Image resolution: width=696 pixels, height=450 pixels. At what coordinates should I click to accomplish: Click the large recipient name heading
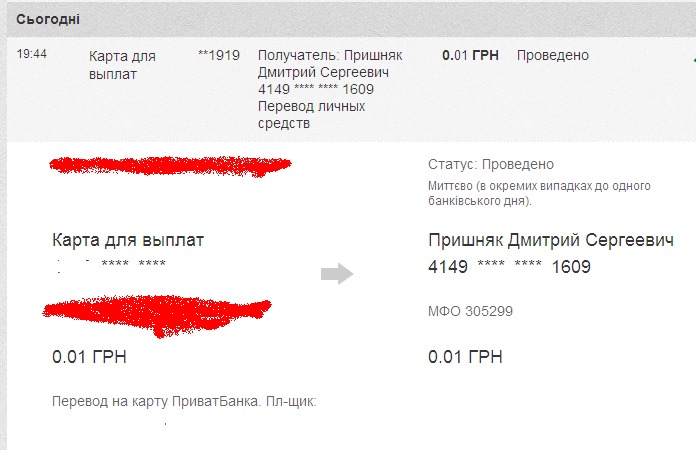(550, 241)
